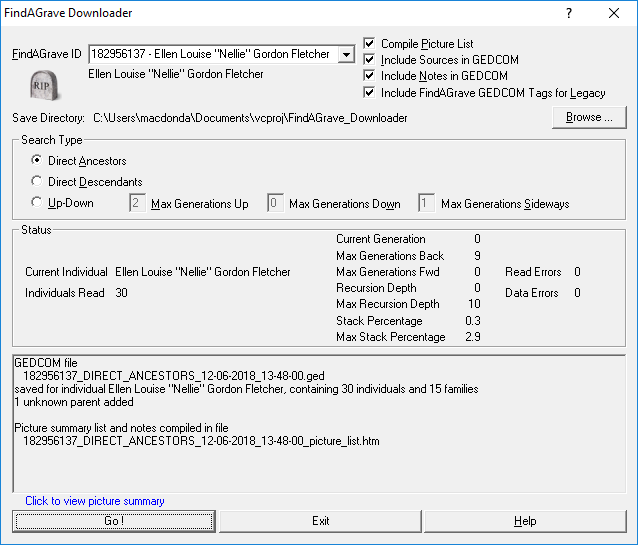
Task: Toggle the Compile Picture List checkbox
Action: (x=369, y=43)
